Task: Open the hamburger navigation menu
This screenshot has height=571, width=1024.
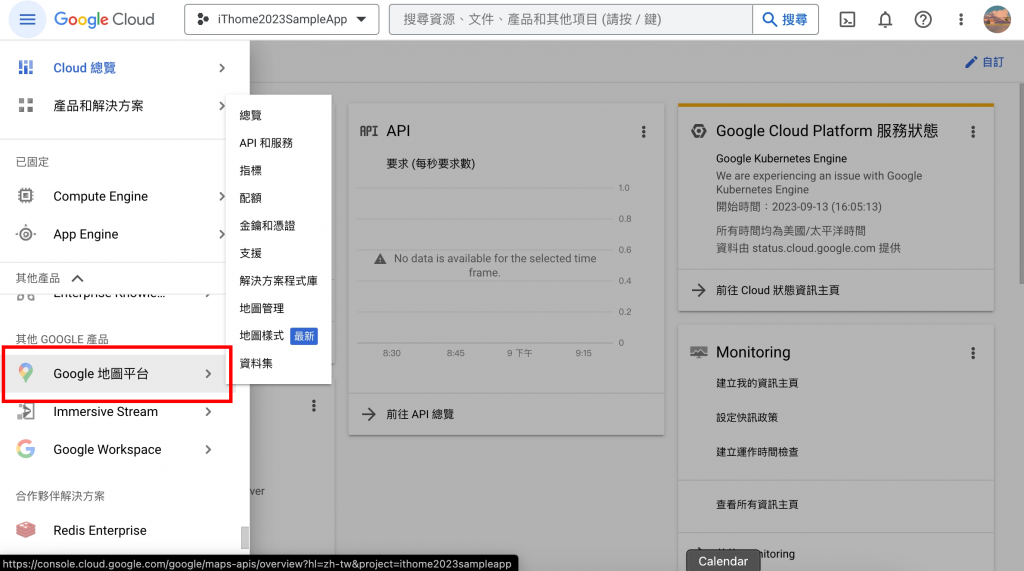Action: point(27,20)
